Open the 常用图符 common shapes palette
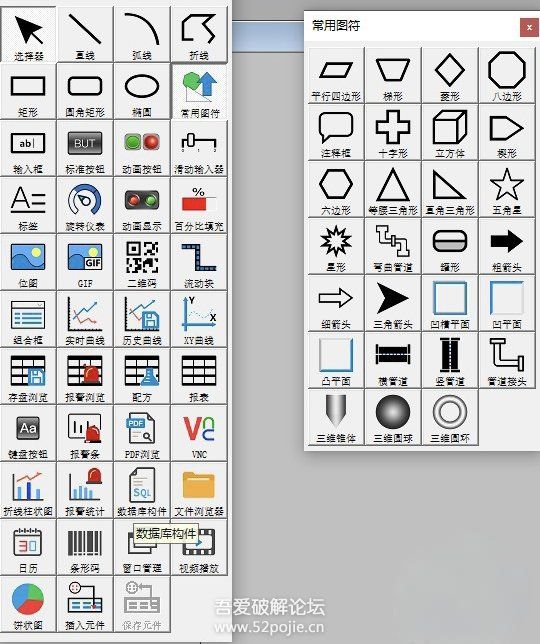Image resolution: width=540 pixels, height=644 pixels. click(x=199, y=92)
